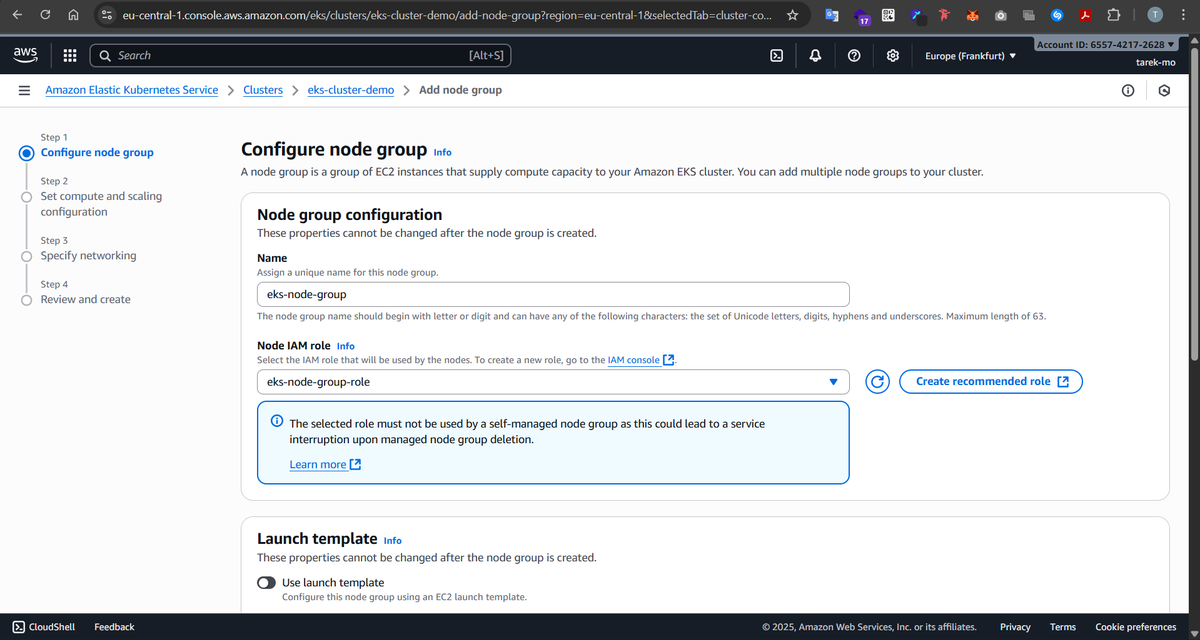Open Info link beside Configure node group

pos(442,152)
